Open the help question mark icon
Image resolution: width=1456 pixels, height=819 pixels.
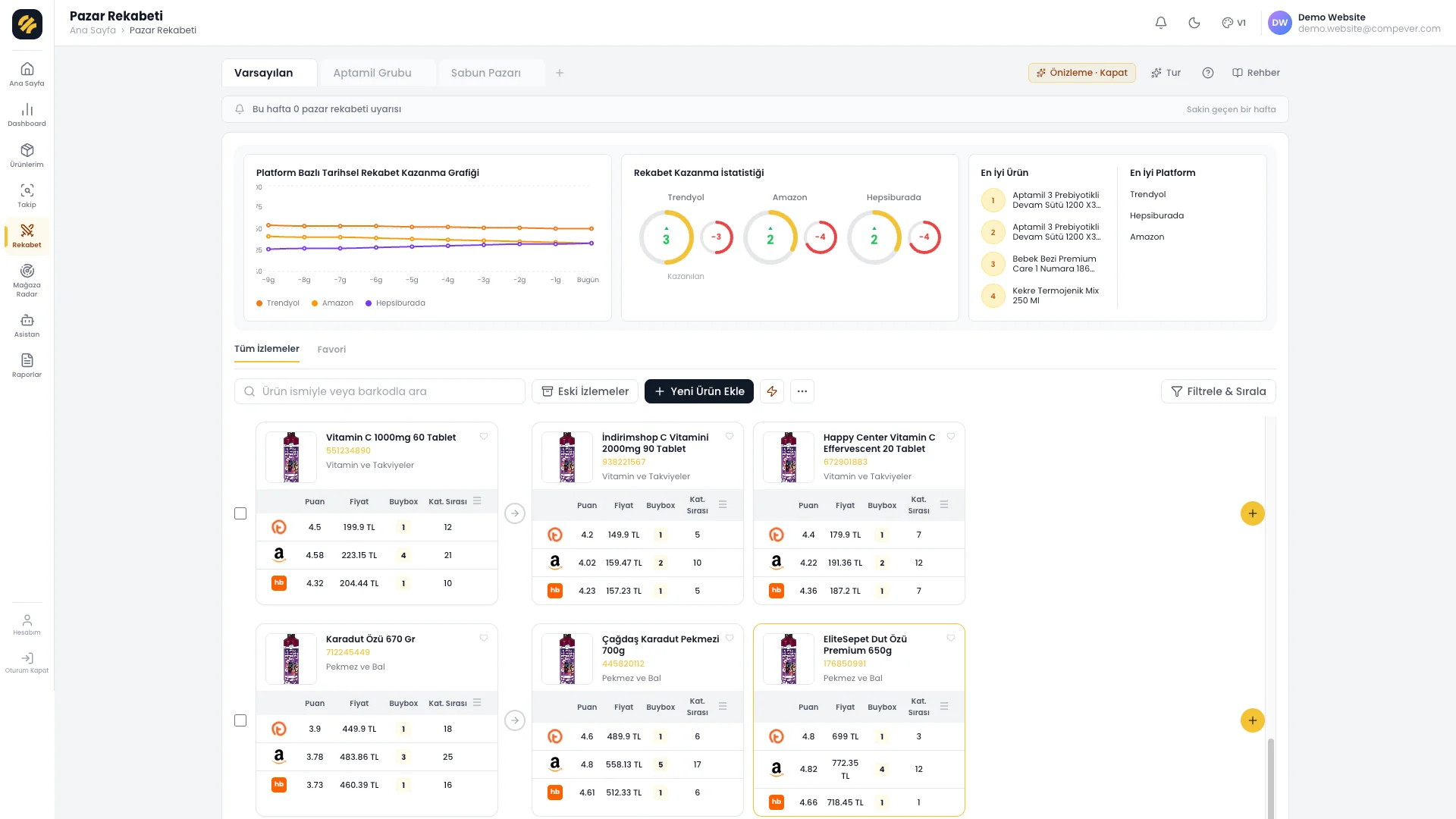(1208, 73)
